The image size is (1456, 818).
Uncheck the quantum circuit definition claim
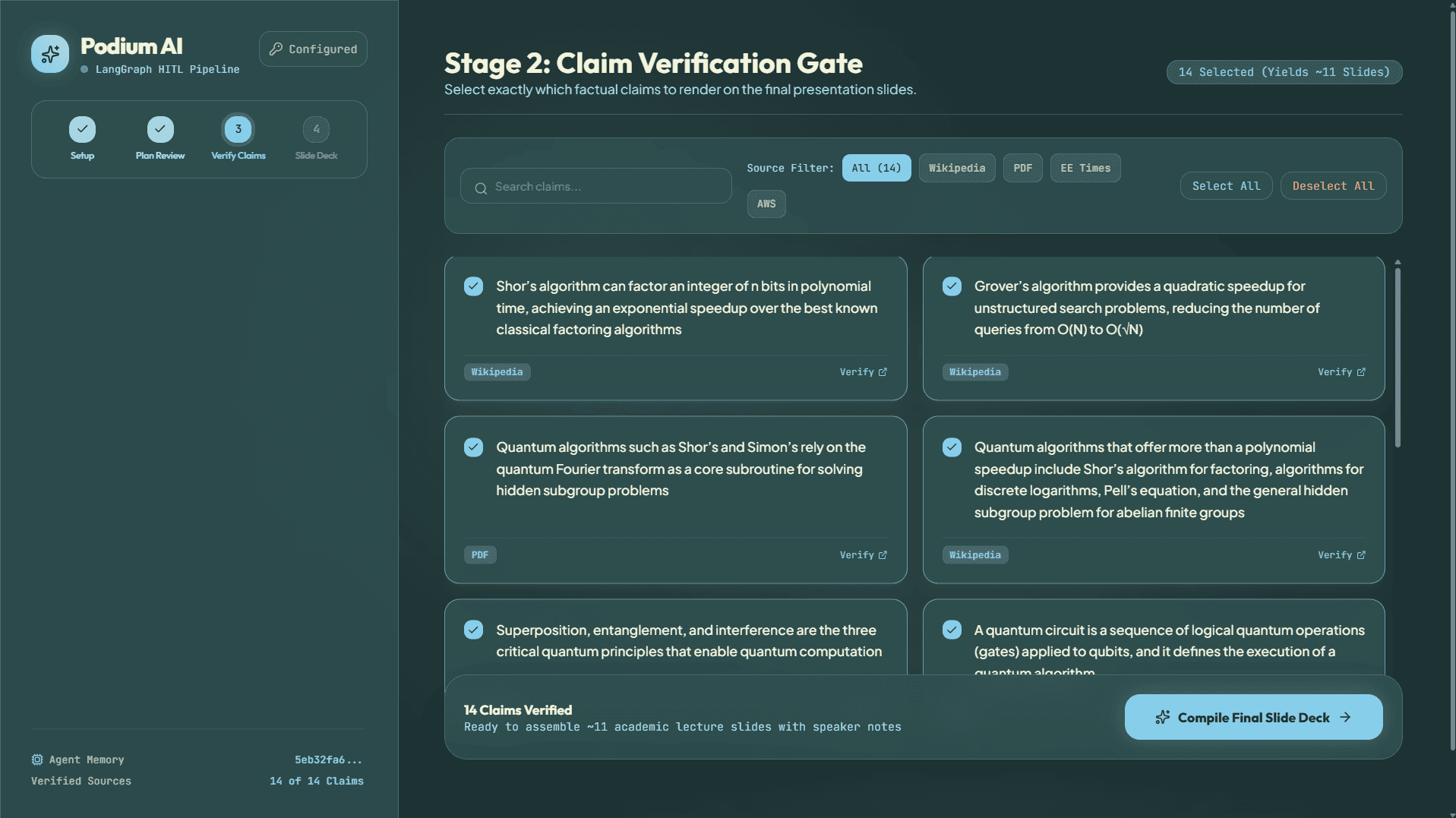click(952, 630)
